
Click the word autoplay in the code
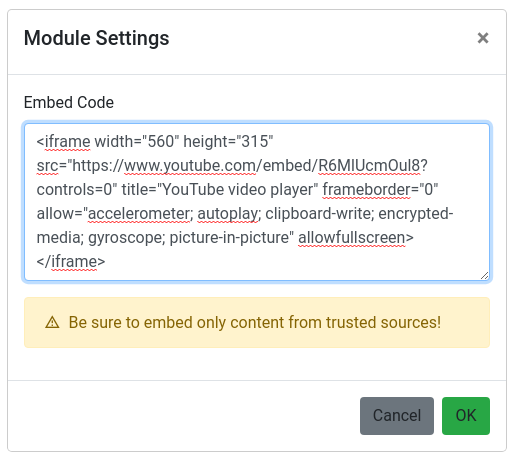tap(228, 214)
